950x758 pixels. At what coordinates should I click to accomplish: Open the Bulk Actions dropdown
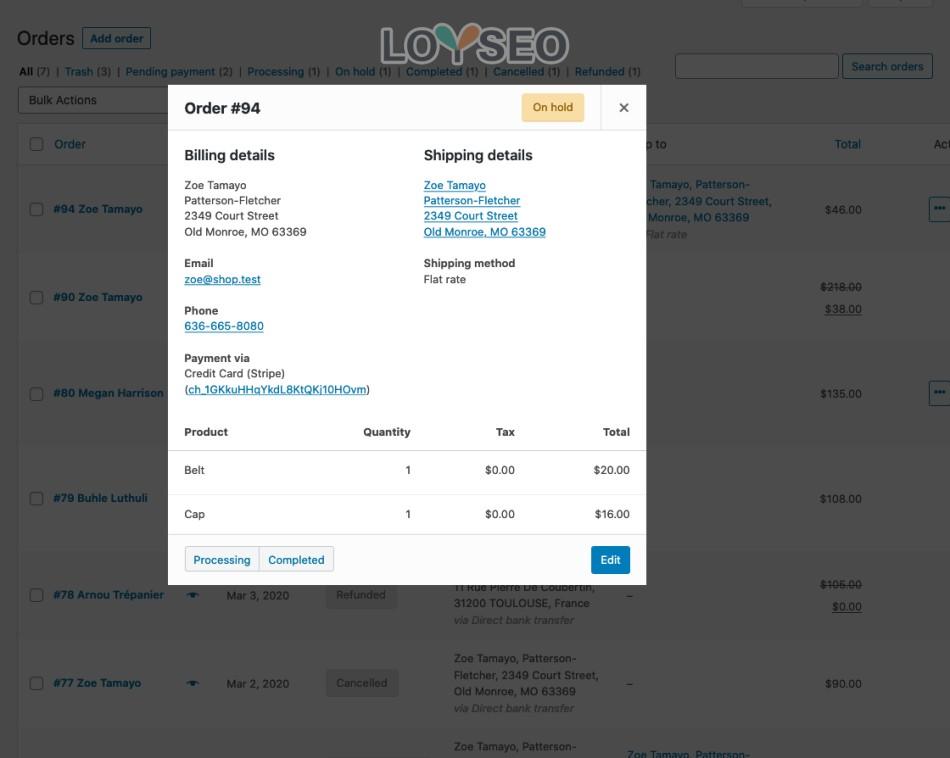pos(93,100)
